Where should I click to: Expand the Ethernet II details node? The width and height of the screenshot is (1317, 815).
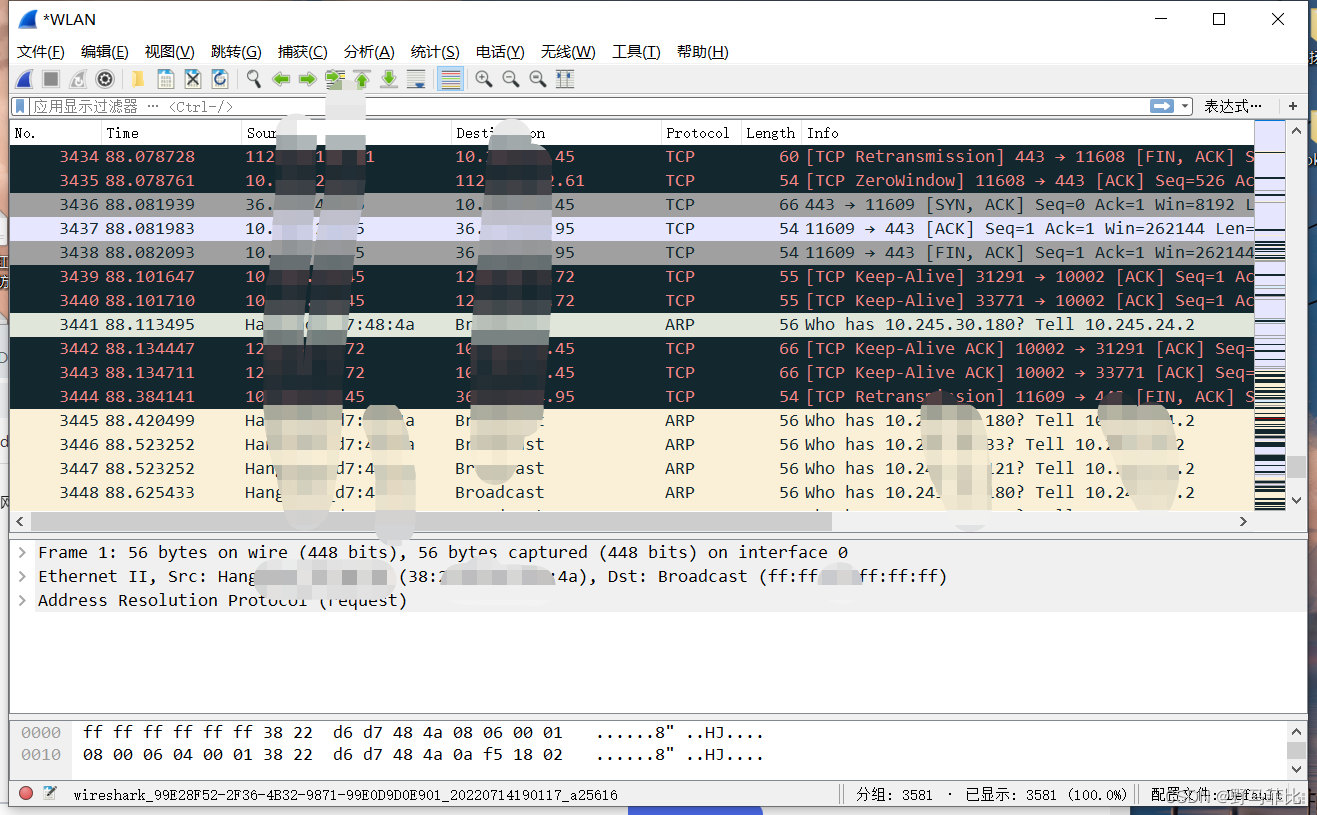pyautogui.click(x=22, y=576)
